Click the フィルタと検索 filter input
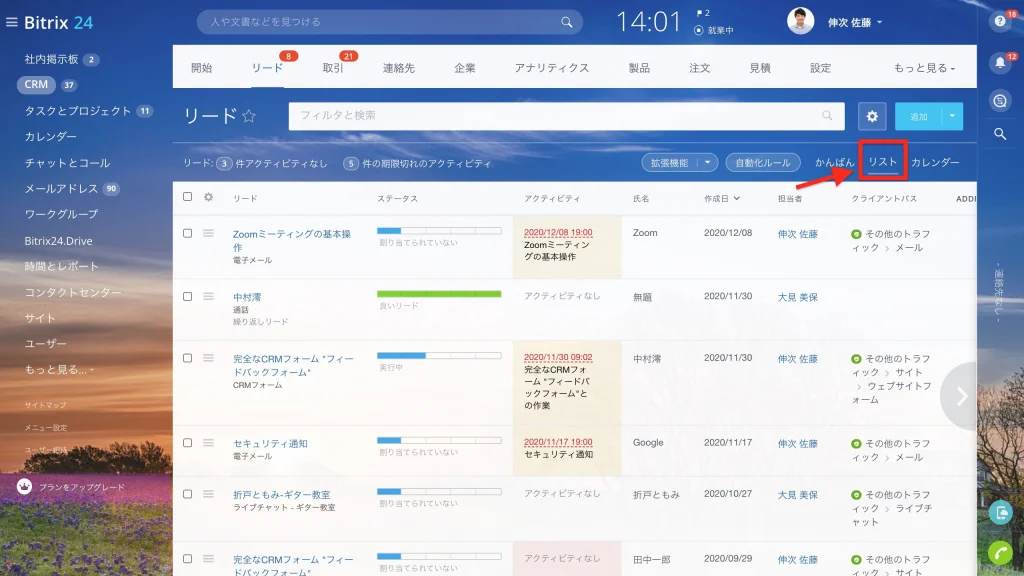Image resolution: width=1024 pixels, height=576 pixels. (566, 116)
